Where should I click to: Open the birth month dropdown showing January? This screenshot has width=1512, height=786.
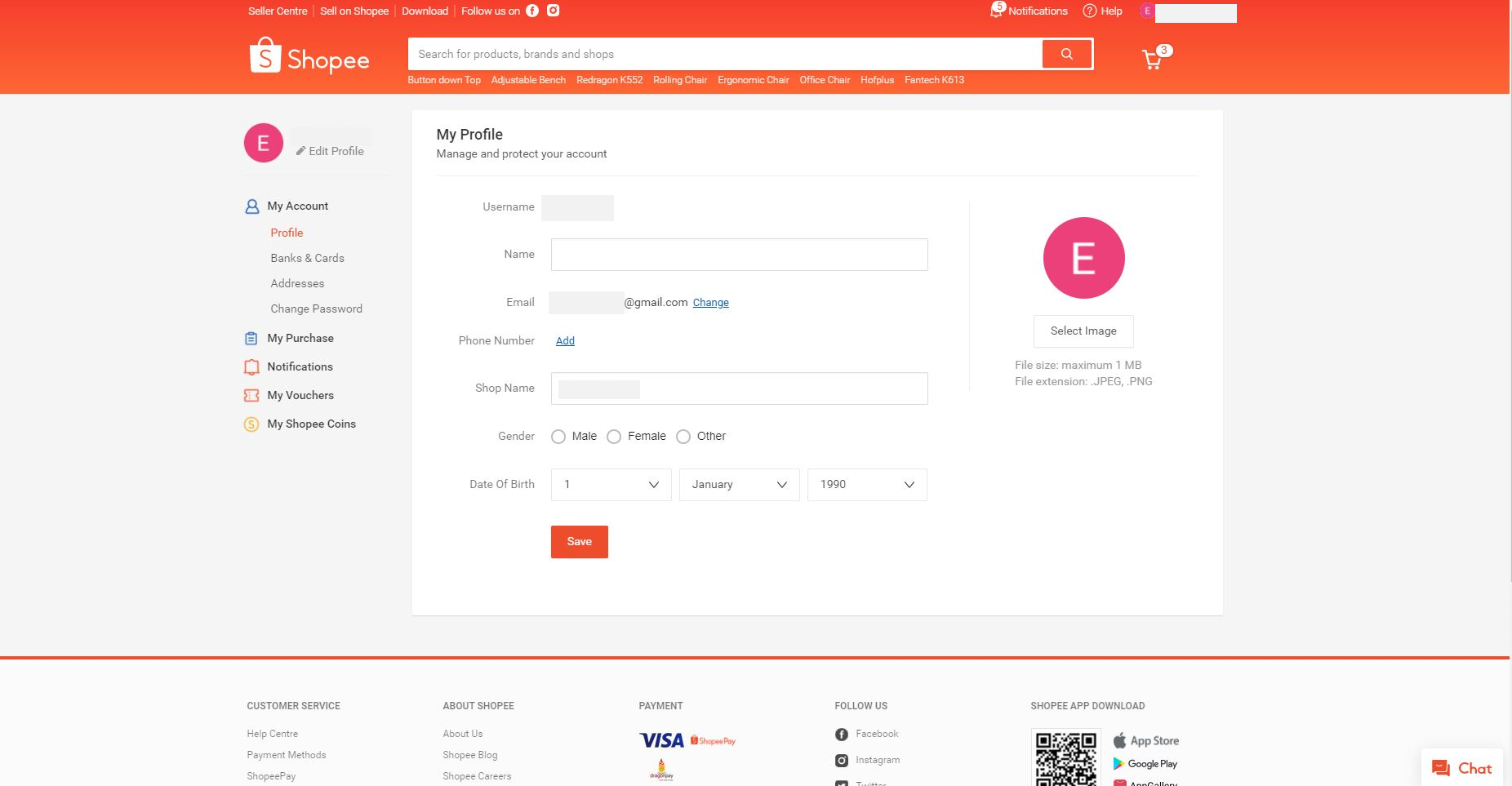[x=739, y=485]
